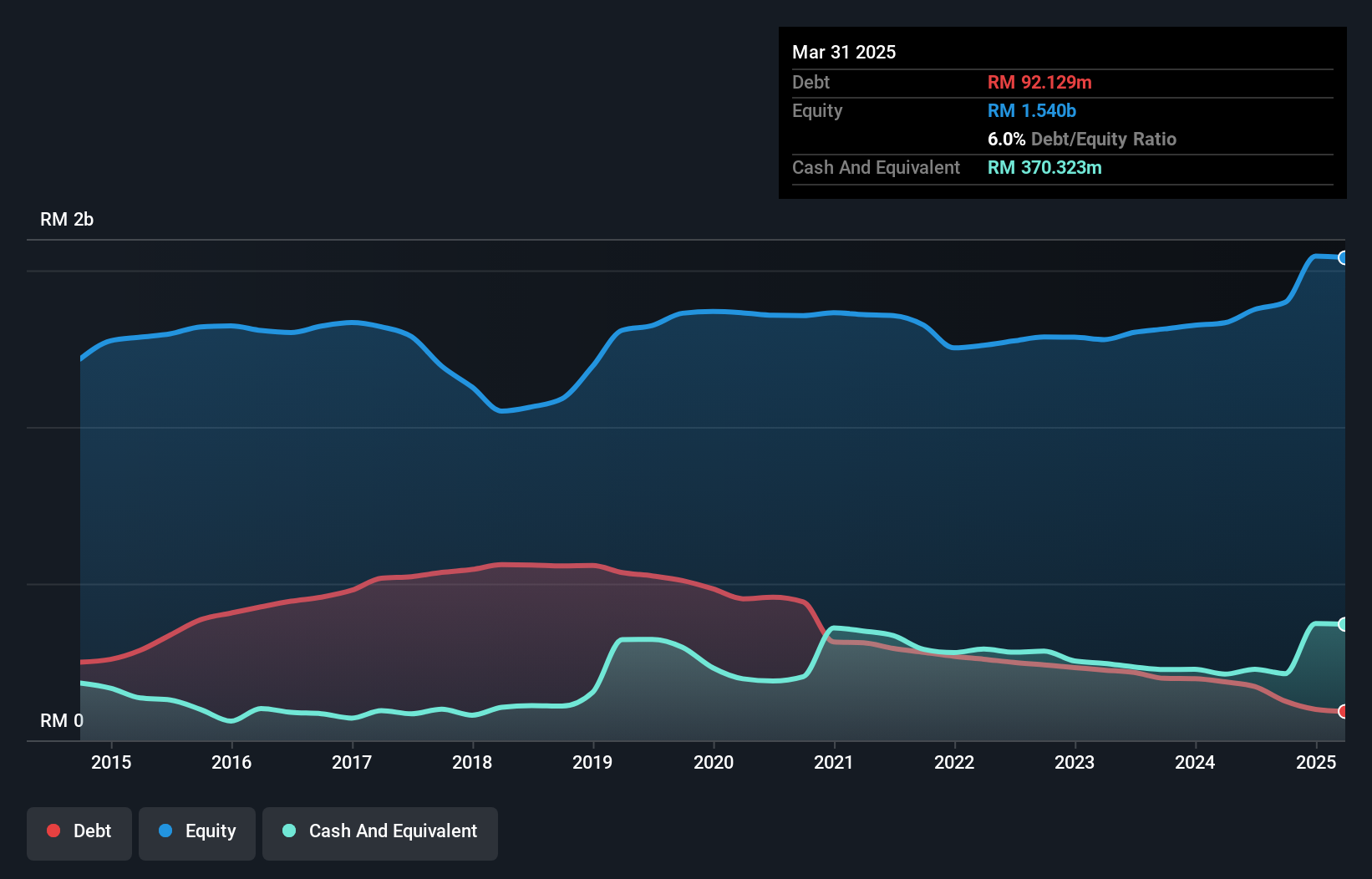Click the red Debt endpoint marker

[1343, 711]
